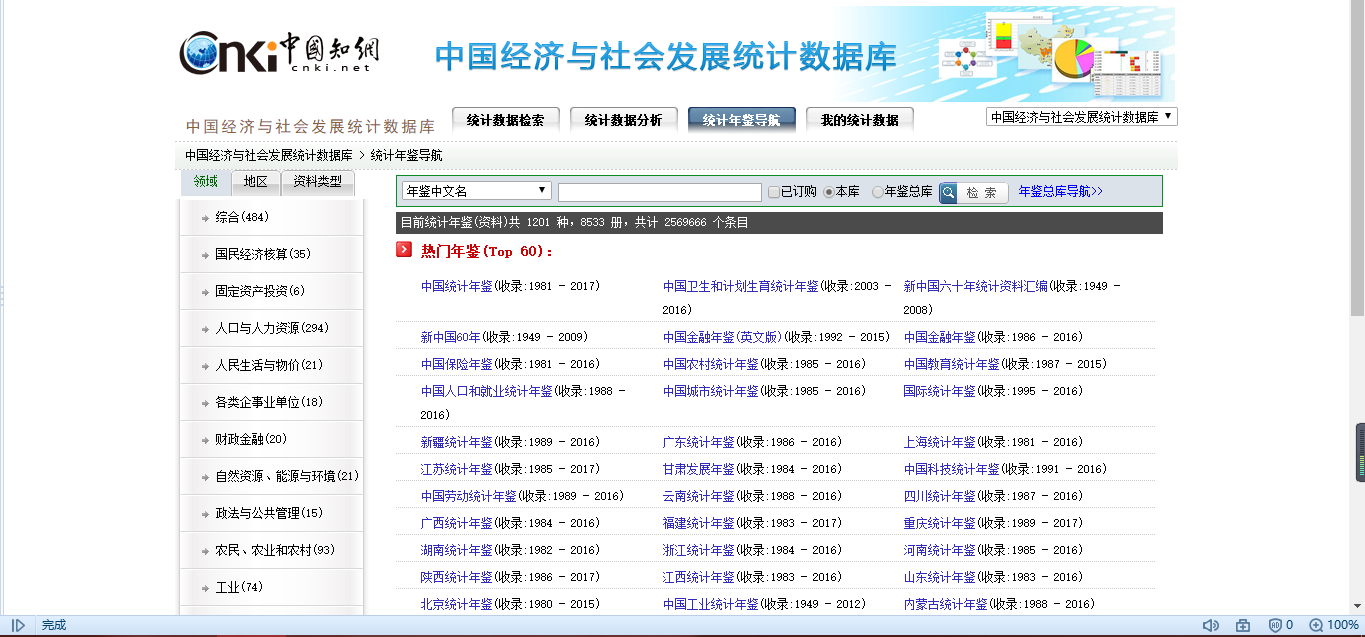The width and height of the screenshot is (1365, 637).
Task: Select the 年鉴总库 radio button
Action: coord(878,192)
